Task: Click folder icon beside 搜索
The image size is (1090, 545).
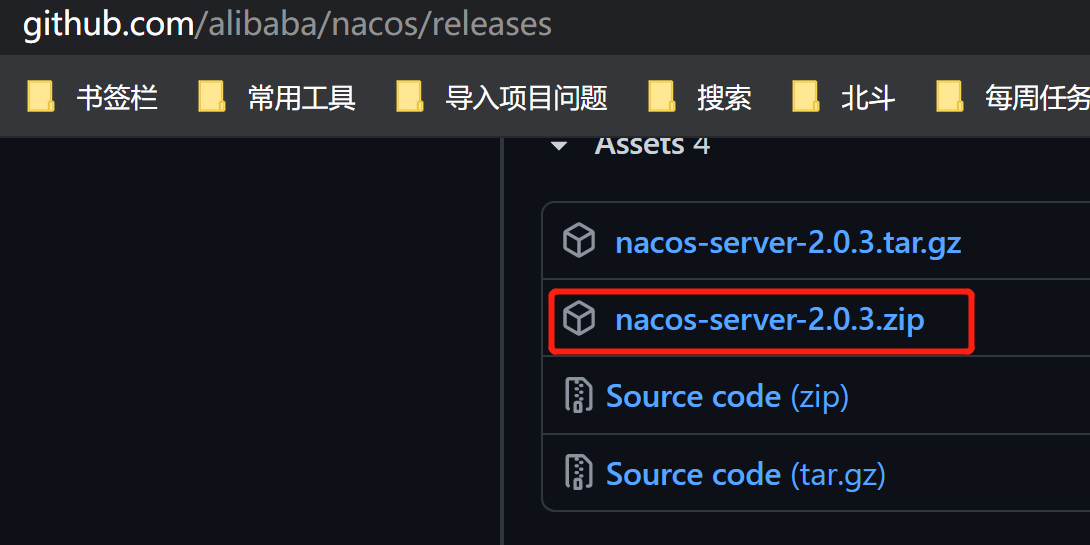Action: click(x=662, y=97)
